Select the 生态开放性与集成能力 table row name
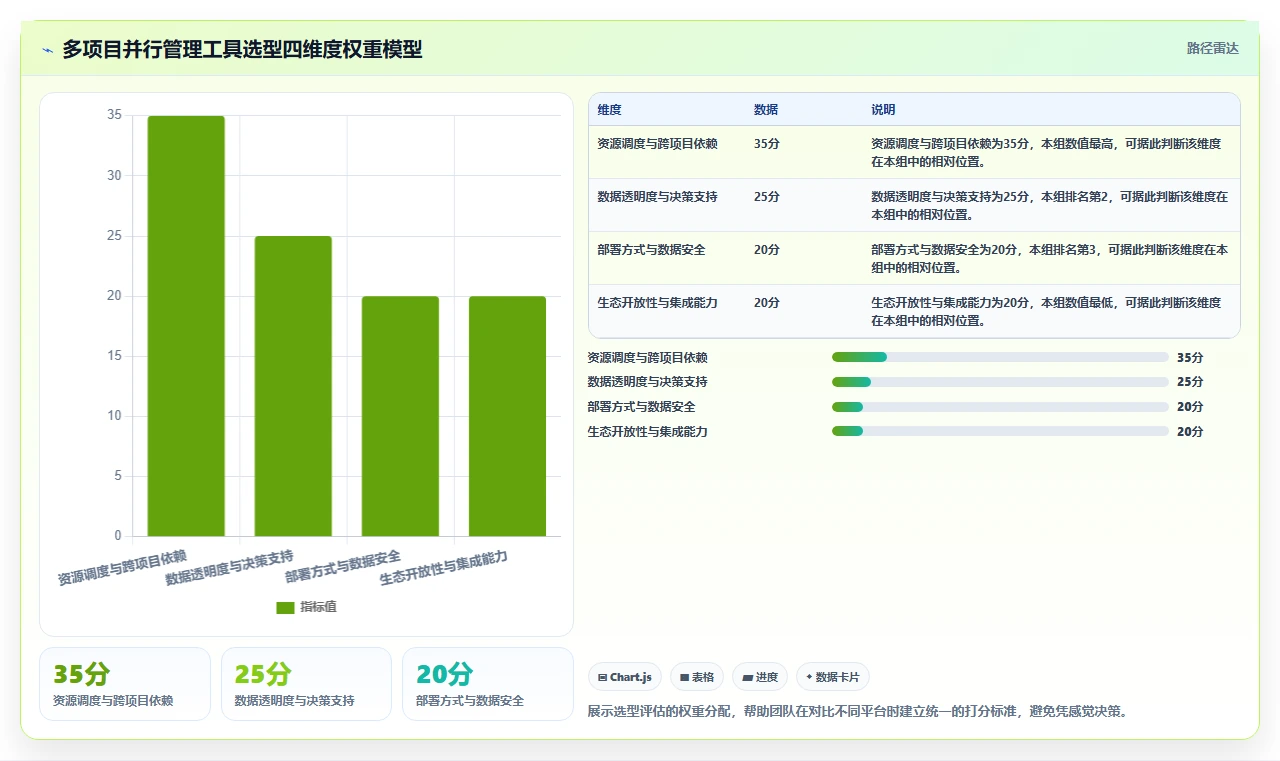This screenshot has height=761, width=1280. (x=657, y=303)
